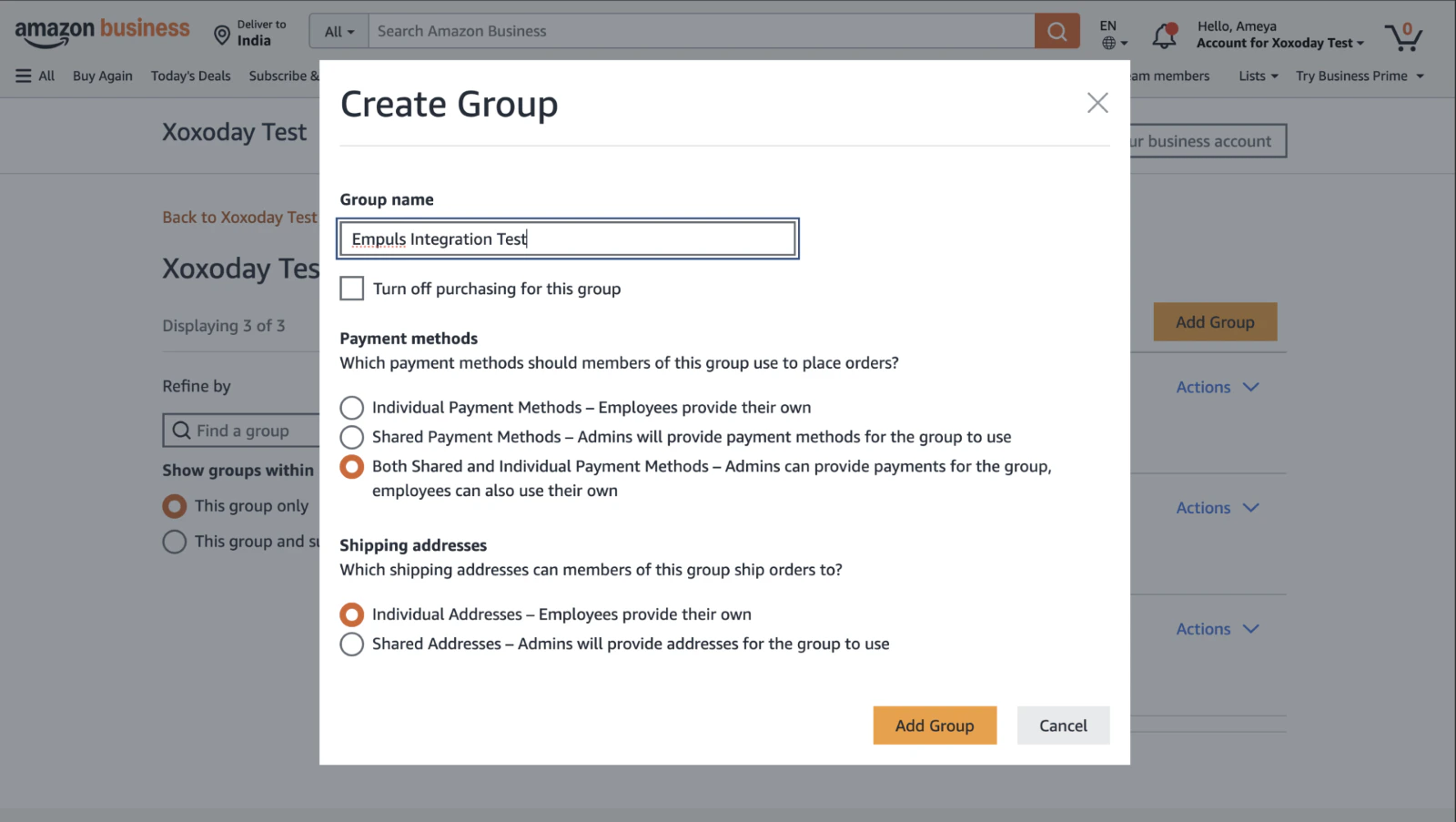
Task: Click the team members navigation link
Action: click(1170, 76)
